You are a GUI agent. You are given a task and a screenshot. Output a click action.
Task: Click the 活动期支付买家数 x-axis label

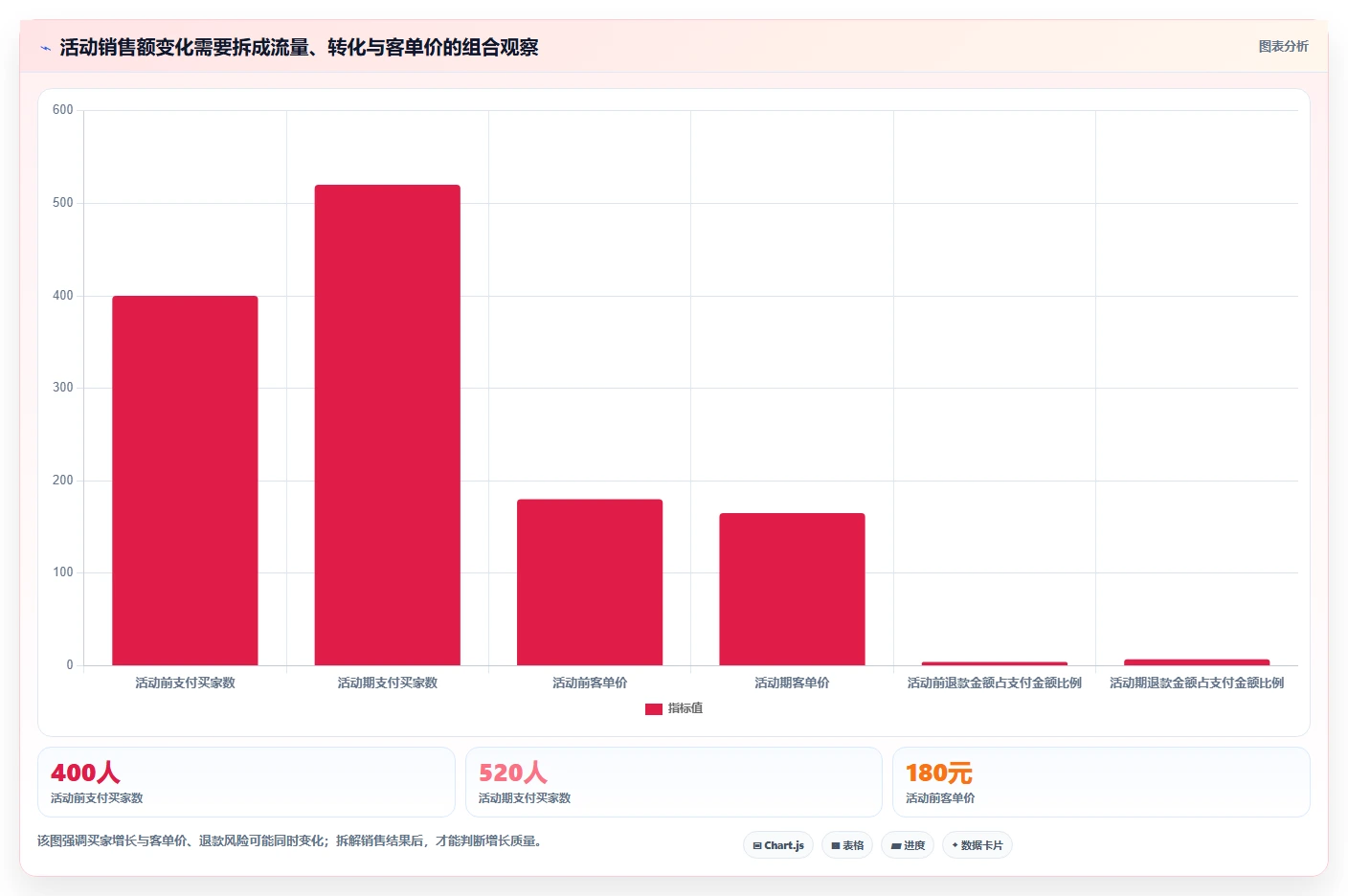(x=388, y=683)
